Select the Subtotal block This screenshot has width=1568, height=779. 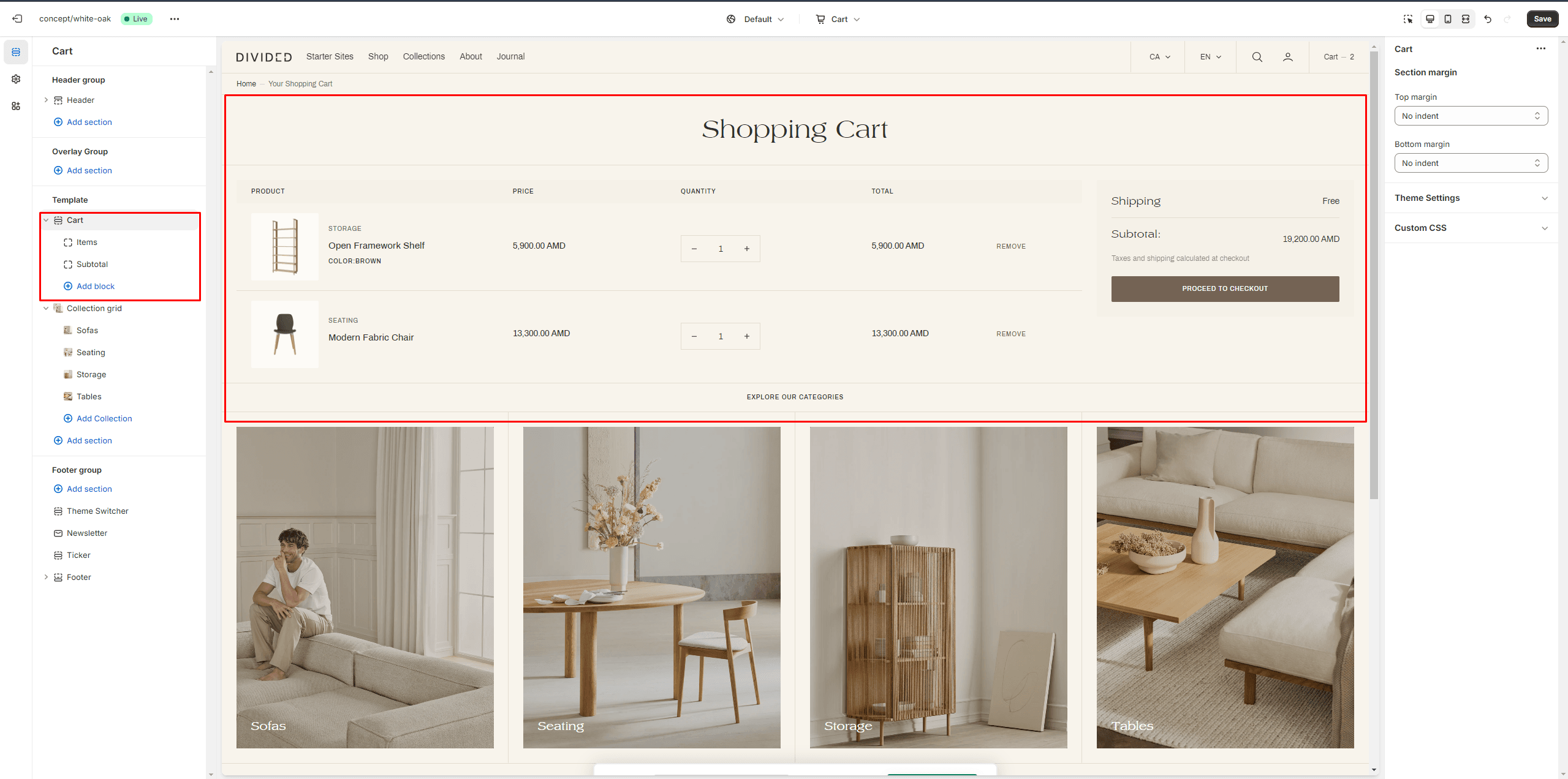92,265
